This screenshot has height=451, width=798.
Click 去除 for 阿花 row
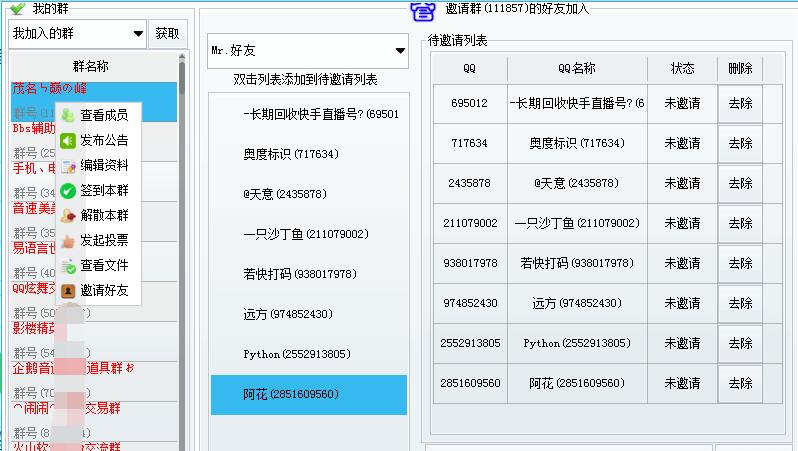[740, 383]
